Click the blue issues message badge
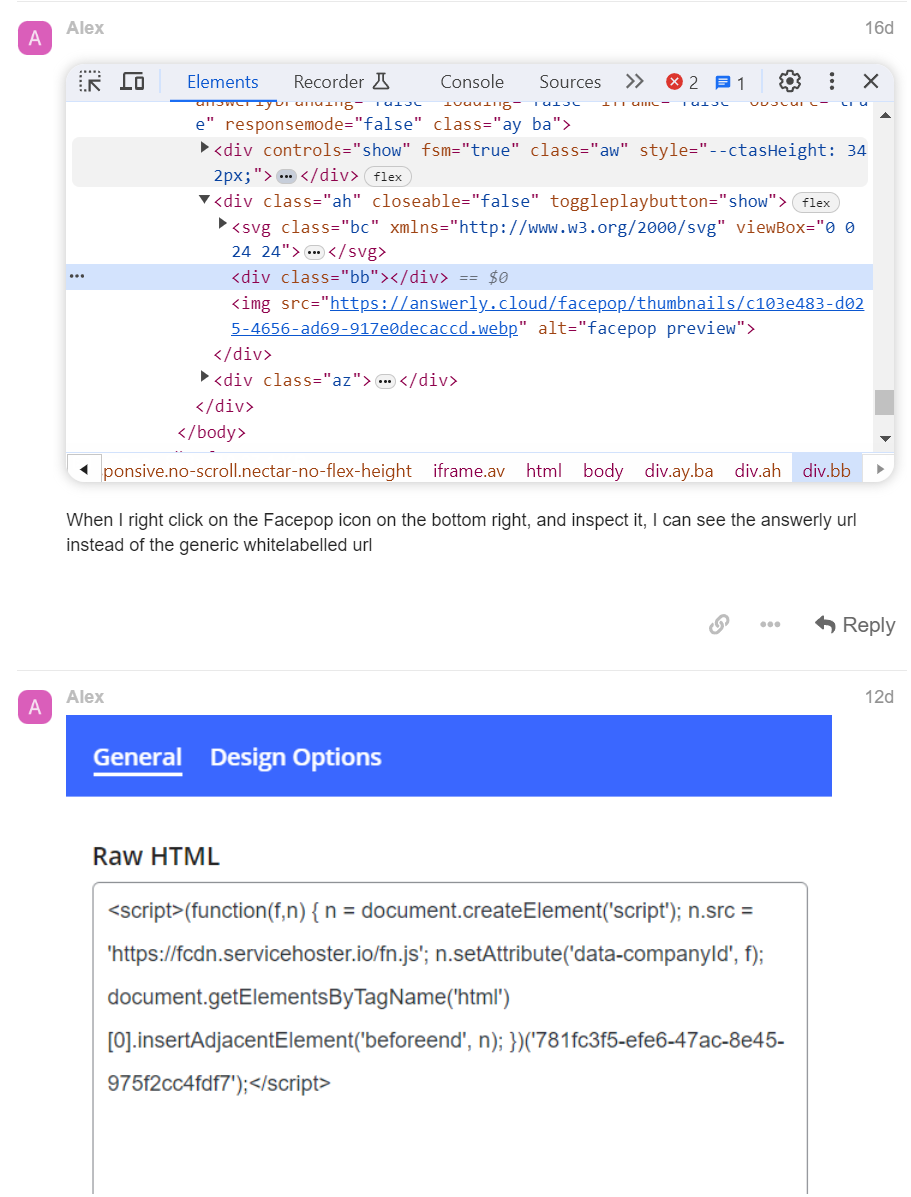 click(730, 82)
